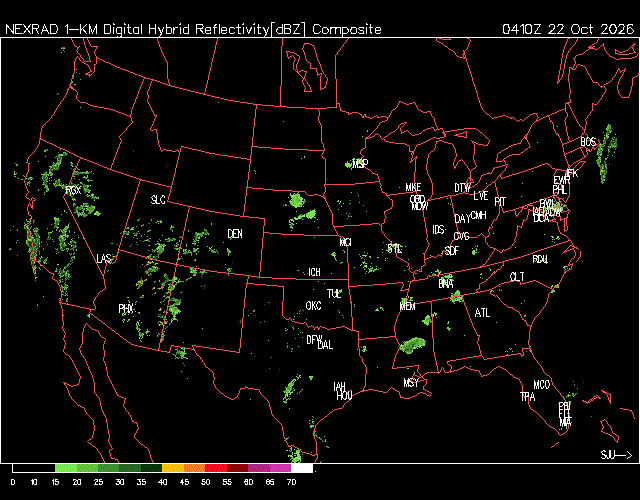Click the "45" value under the color scale
640x500 pixels.
tap(184, 482)
